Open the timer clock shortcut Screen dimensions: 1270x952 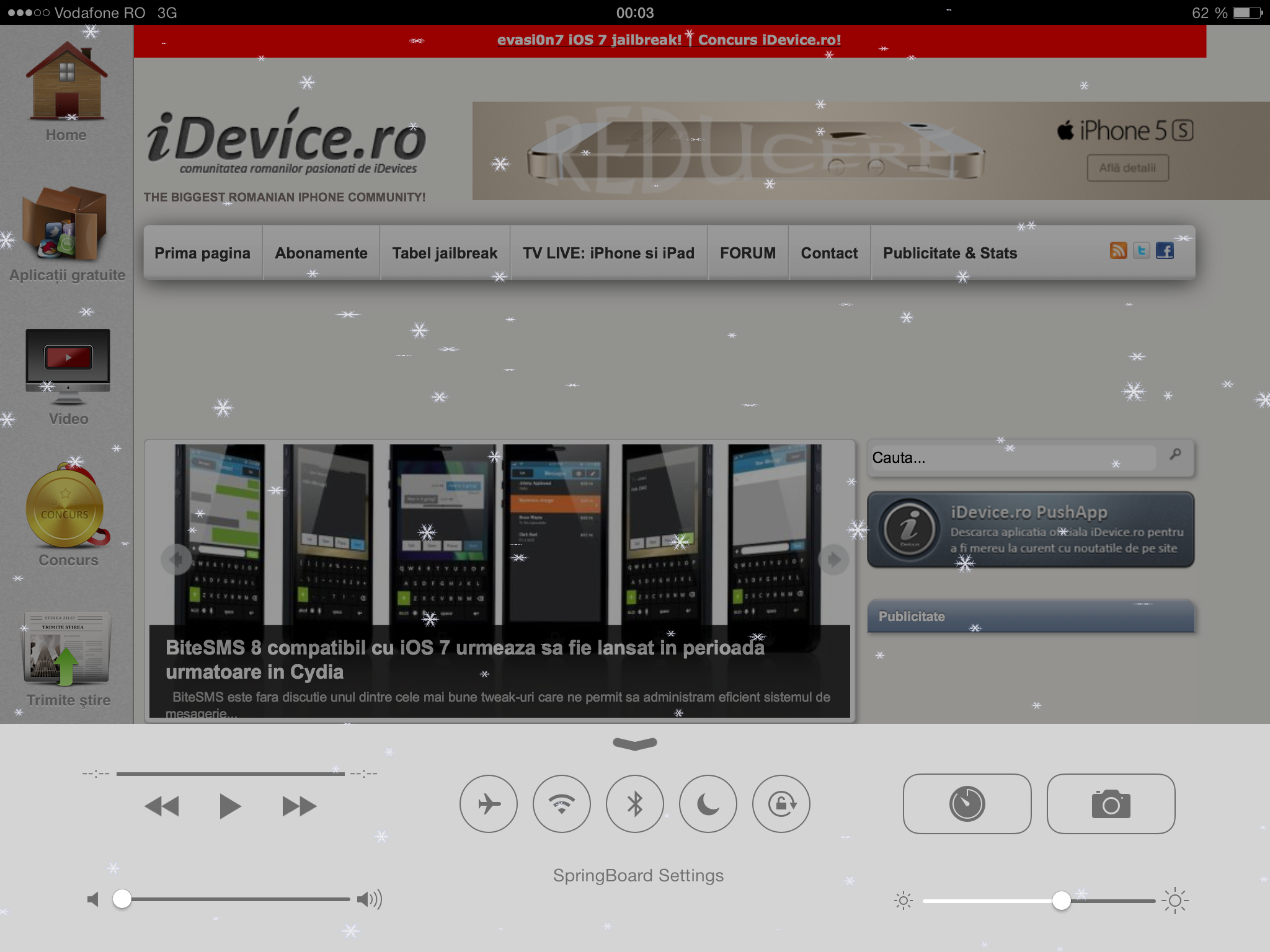click(x=967, y=803)
